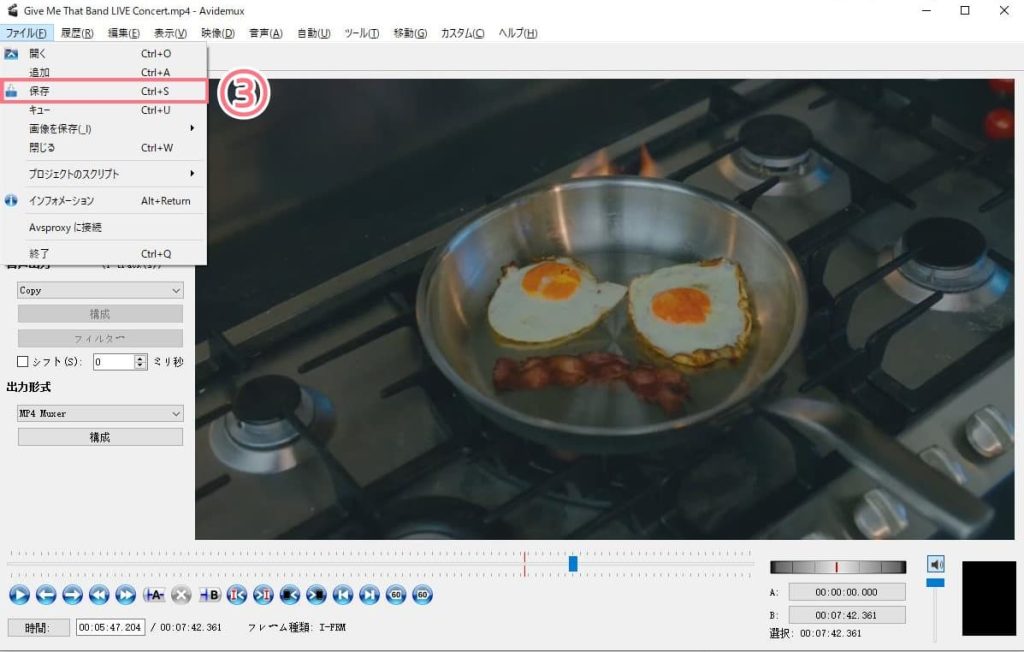Open the ヘルプ(H) menu
1024x652 pixels.
[516, 32]
